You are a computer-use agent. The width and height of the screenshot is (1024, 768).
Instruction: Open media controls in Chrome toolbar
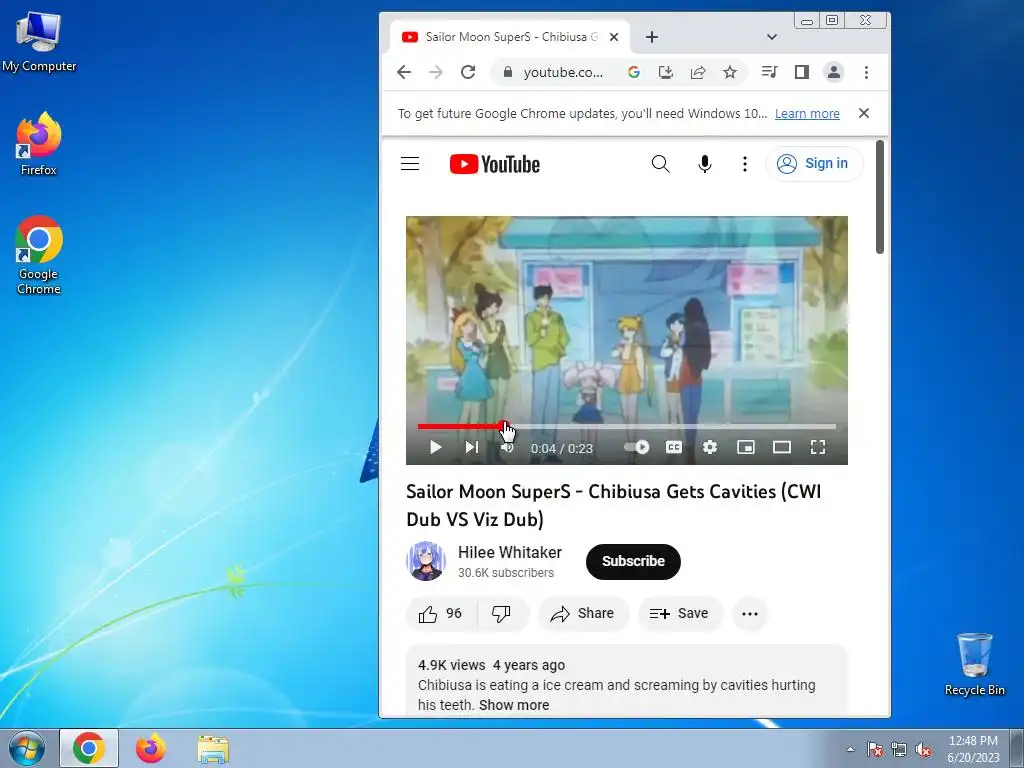coord(769,72)
